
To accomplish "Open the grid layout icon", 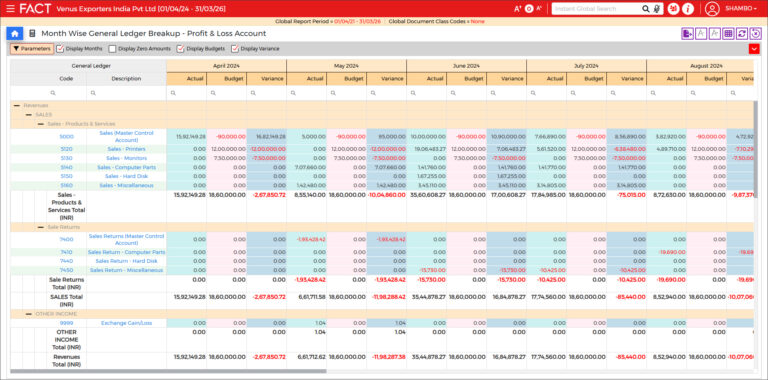I will pyautogui.click(x=728, y=33).
